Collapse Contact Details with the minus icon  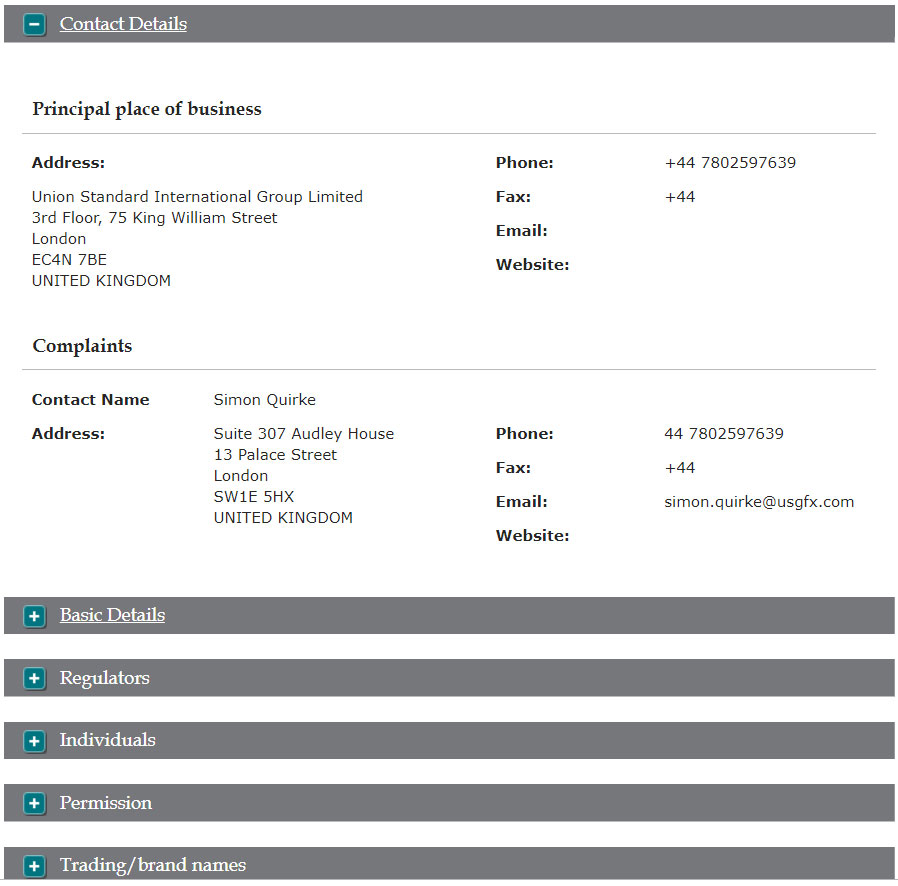34,25
